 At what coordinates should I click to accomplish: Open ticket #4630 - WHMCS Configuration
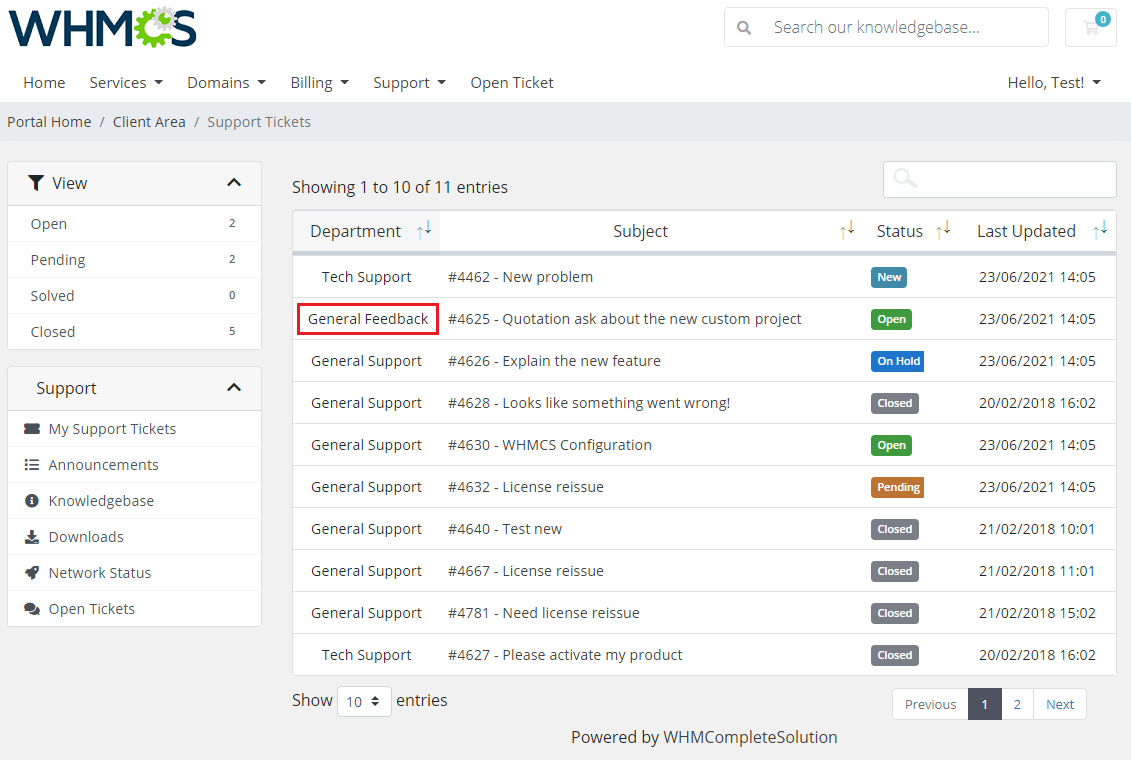550,445
